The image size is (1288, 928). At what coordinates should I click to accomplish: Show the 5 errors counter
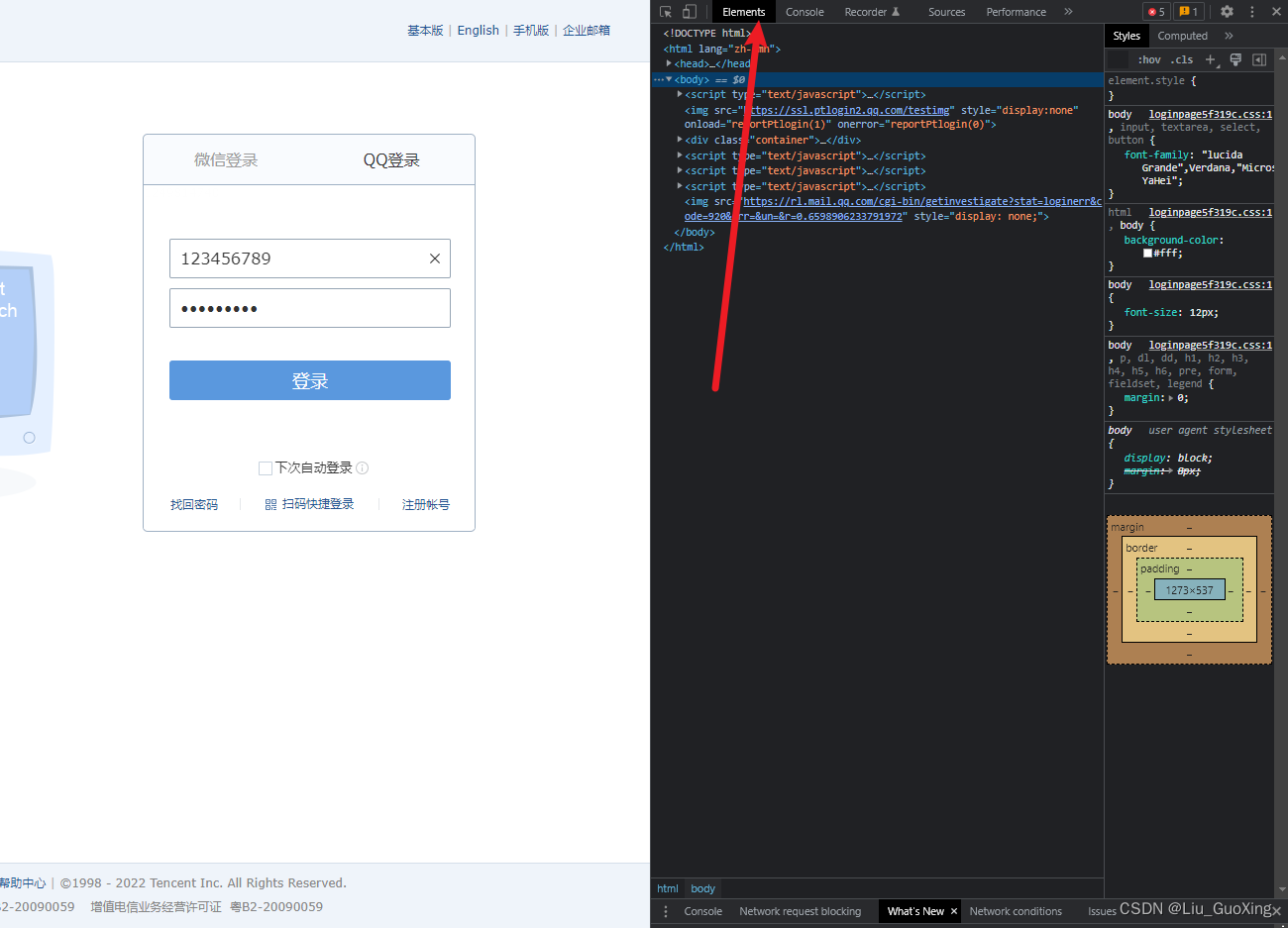(x=1156, y=12)
